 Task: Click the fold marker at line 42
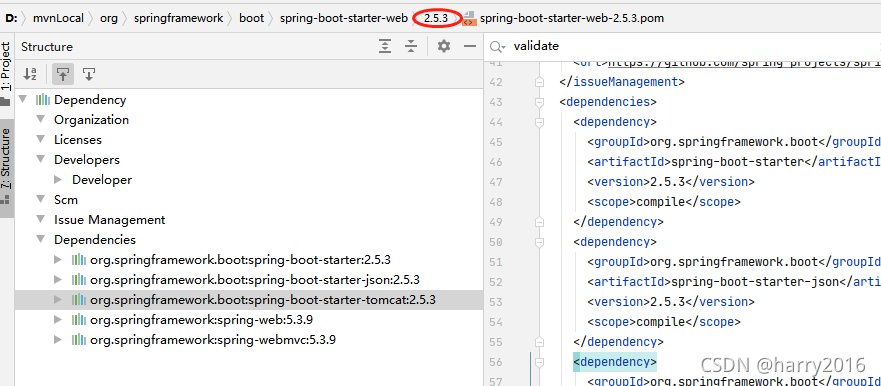540,82
